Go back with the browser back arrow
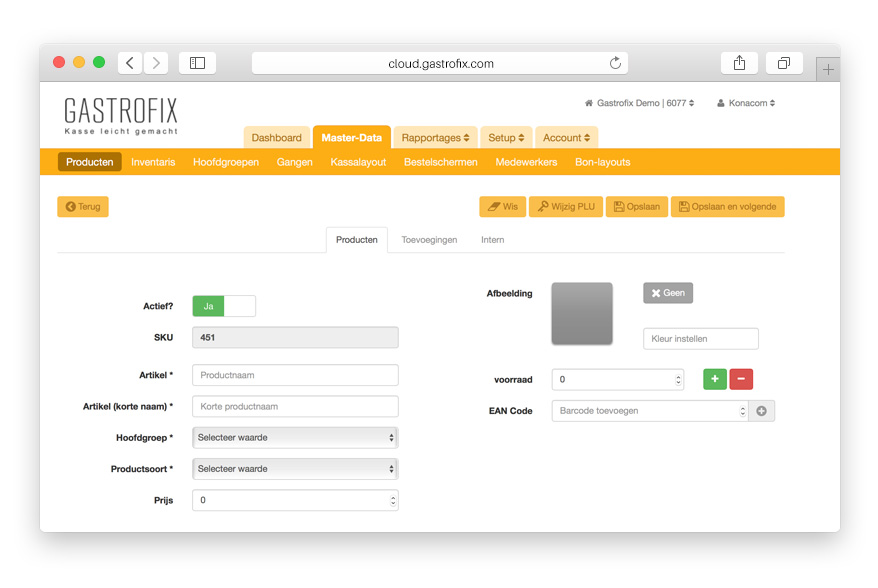 [x=130, y=63]
